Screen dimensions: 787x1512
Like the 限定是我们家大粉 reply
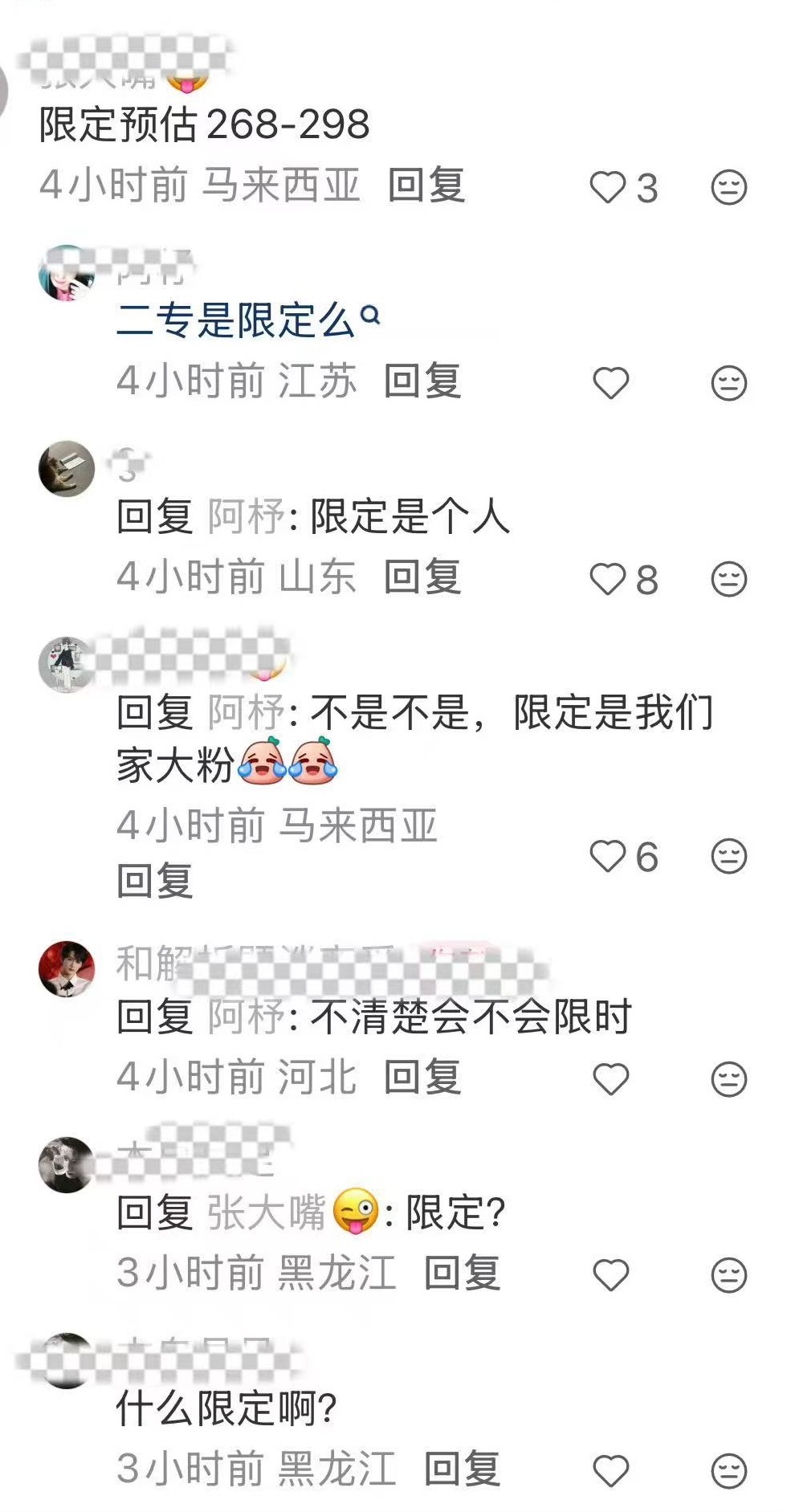(x=608, y=856)
